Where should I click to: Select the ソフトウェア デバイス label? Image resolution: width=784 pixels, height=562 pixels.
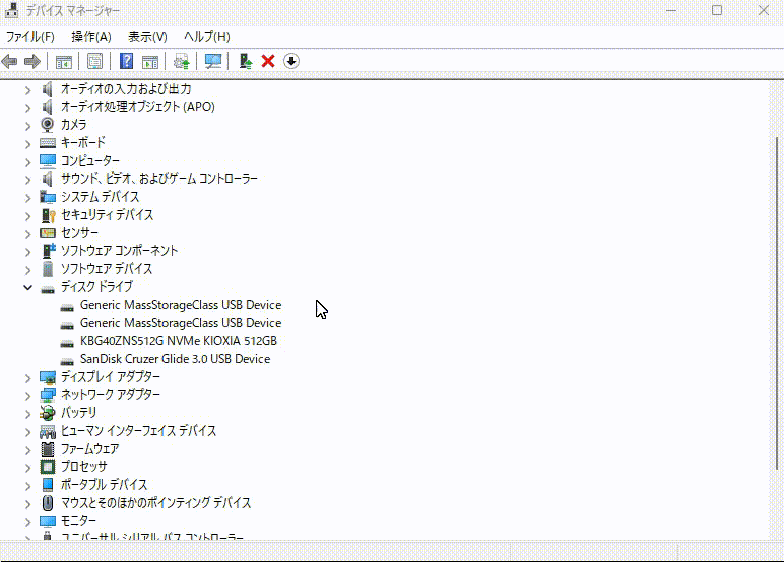(x=106, y=268)
